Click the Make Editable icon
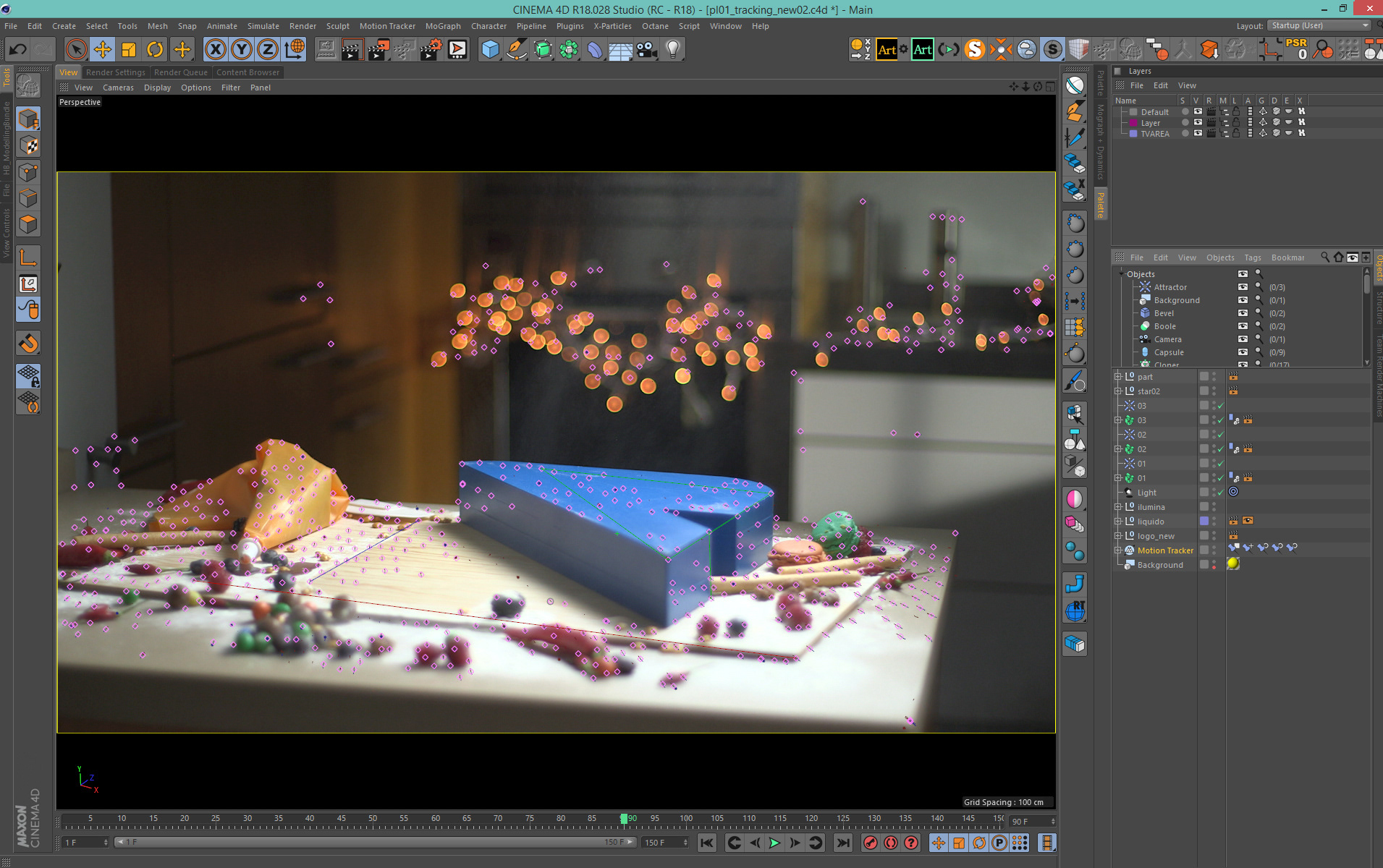The width and height of the screenshot is (1383, 868). 28,87
